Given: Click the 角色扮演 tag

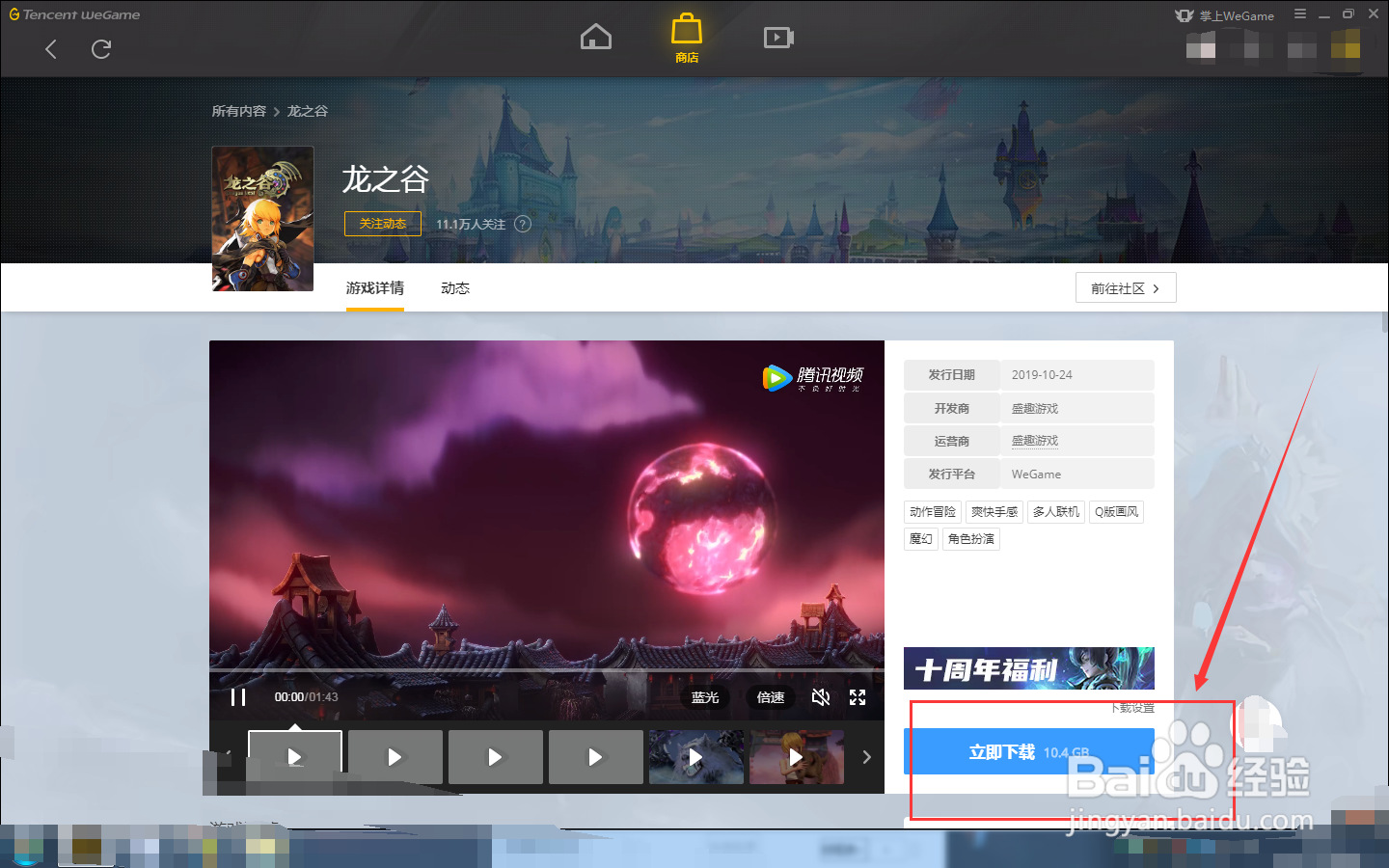Looking at the screenshot, I should 971,539.
